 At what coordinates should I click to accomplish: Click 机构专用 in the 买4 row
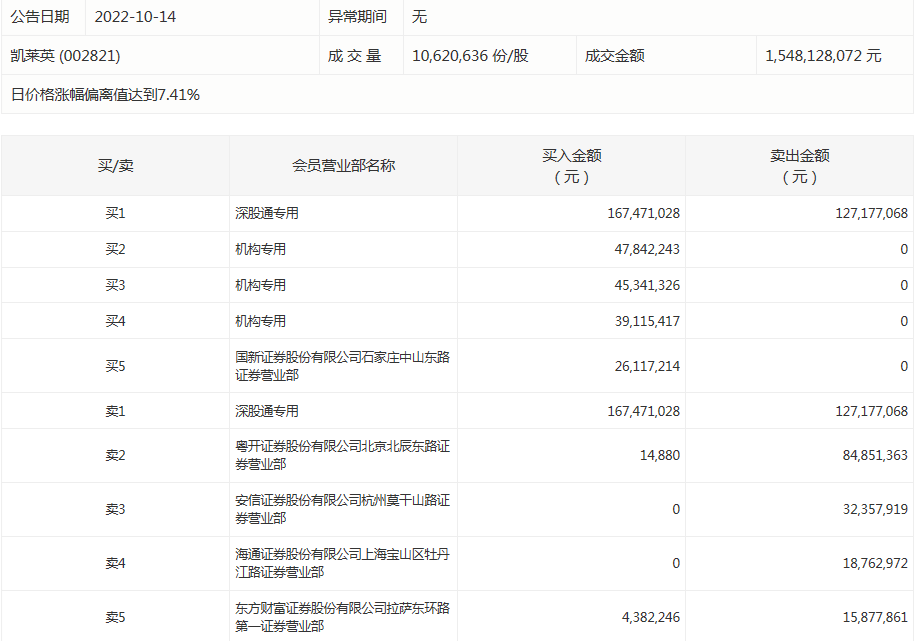(x=261, y=321)
